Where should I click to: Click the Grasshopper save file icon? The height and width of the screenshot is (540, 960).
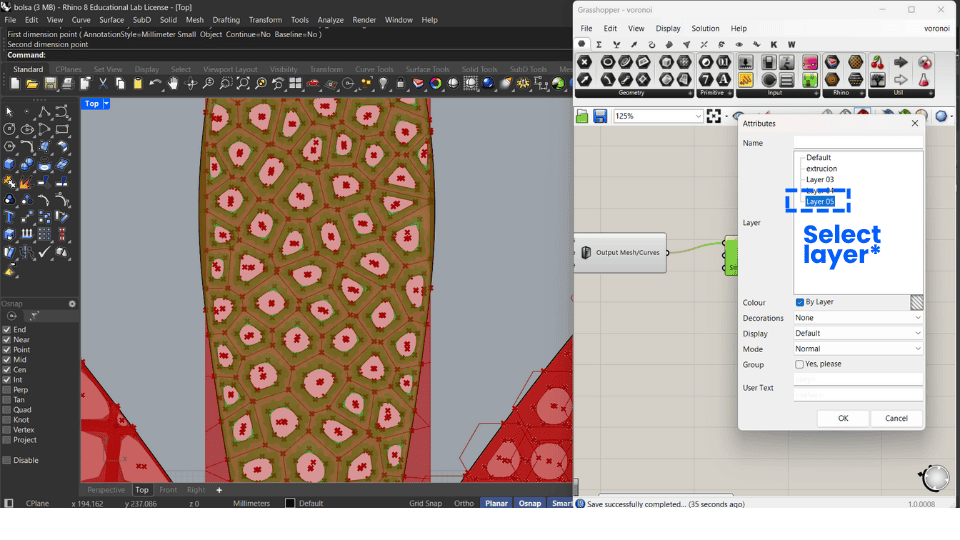(x=600, y=116)
